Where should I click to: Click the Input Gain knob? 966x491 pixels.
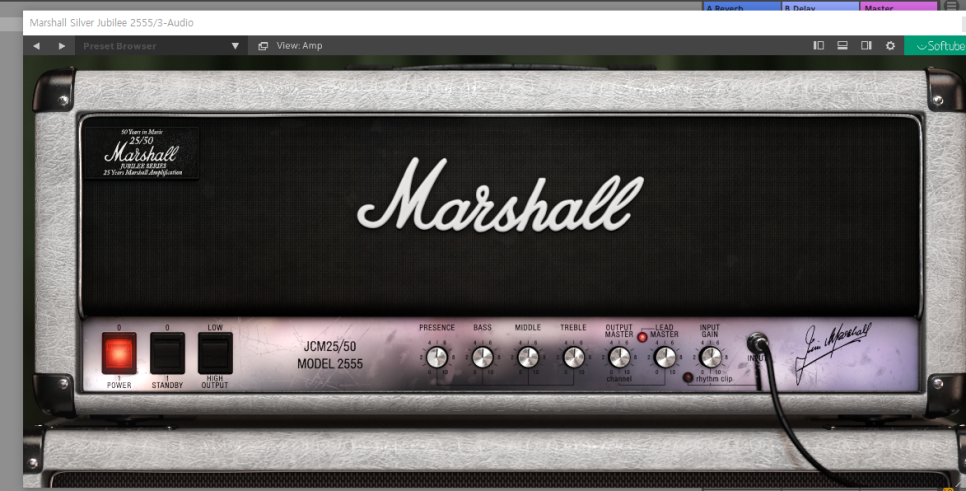pyautogui.click(x=710, y=357)
